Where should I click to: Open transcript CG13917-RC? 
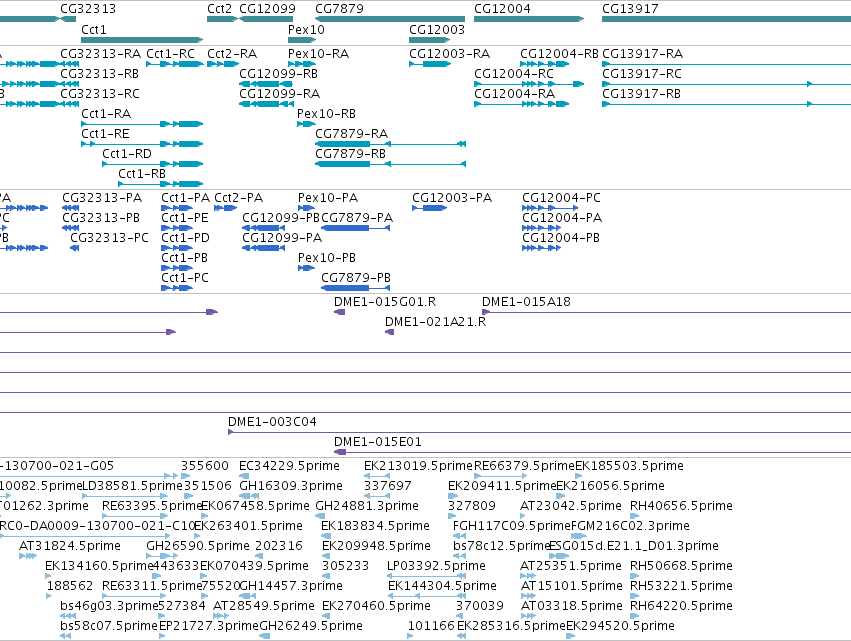click(x=642, y=74)
